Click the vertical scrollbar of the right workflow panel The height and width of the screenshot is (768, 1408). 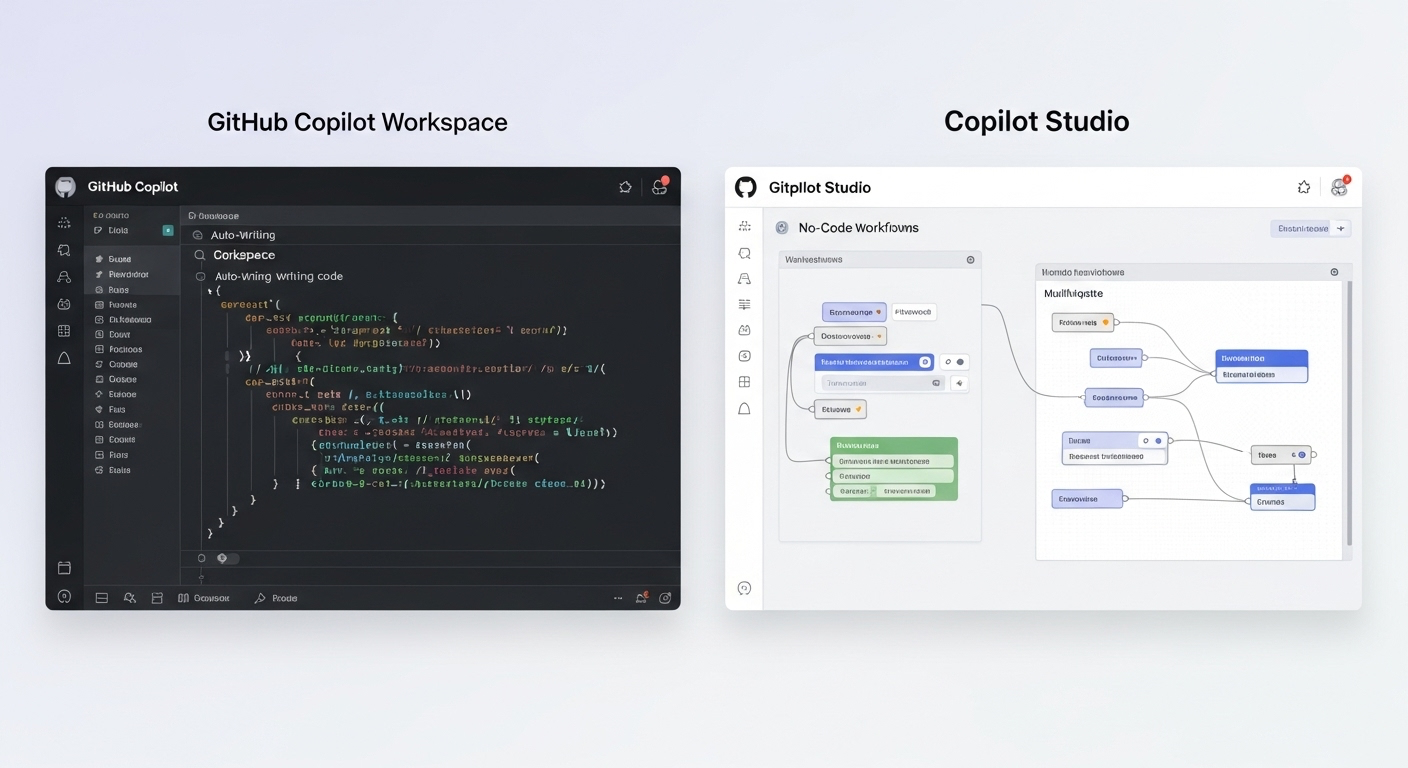1348,412
